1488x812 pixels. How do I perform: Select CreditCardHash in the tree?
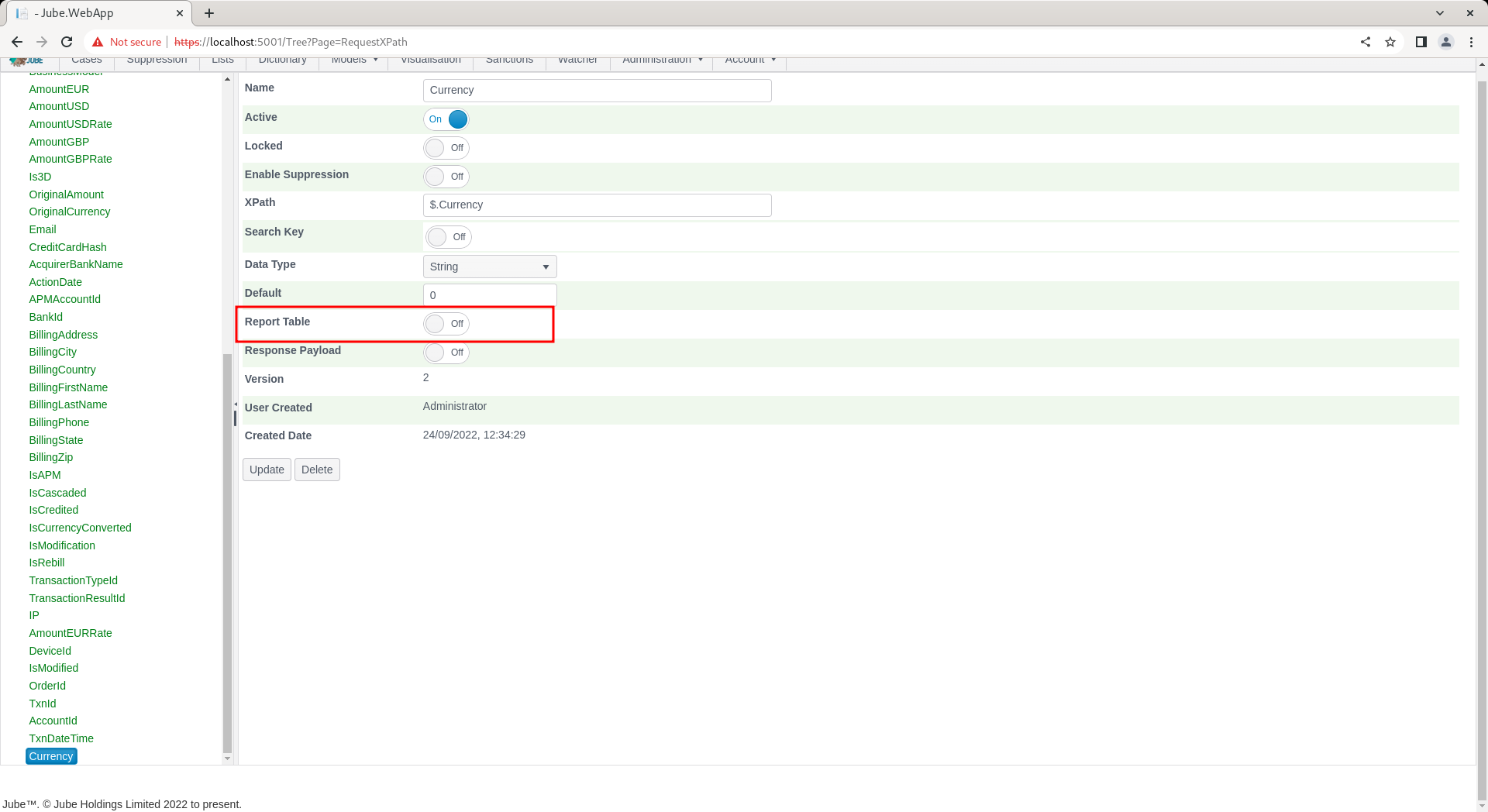click(x=68, y=247)
